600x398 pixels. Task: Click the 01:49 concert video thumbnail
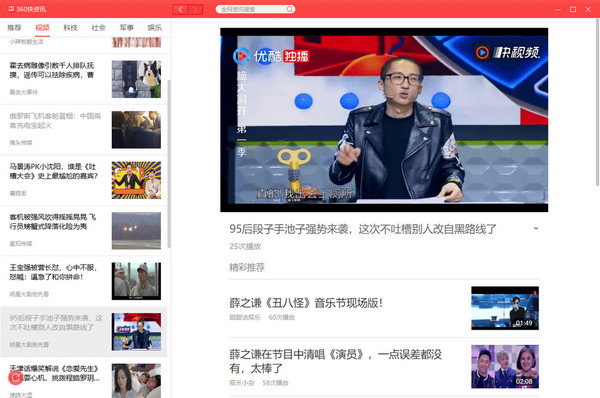505,308
